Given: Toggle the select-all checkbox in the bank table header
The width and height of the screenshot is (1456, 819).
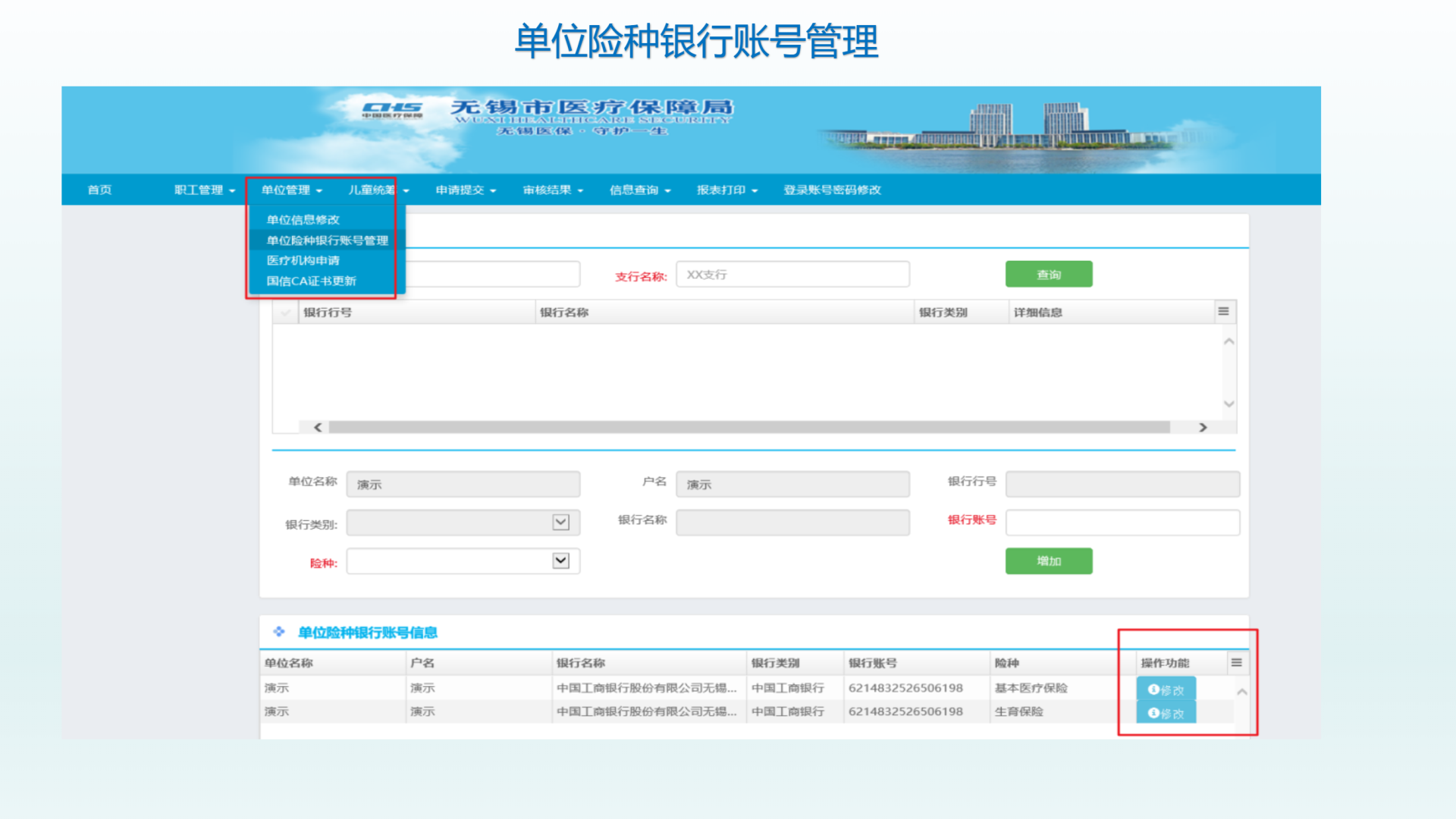Looking at the screenshot, I should 286,312.
